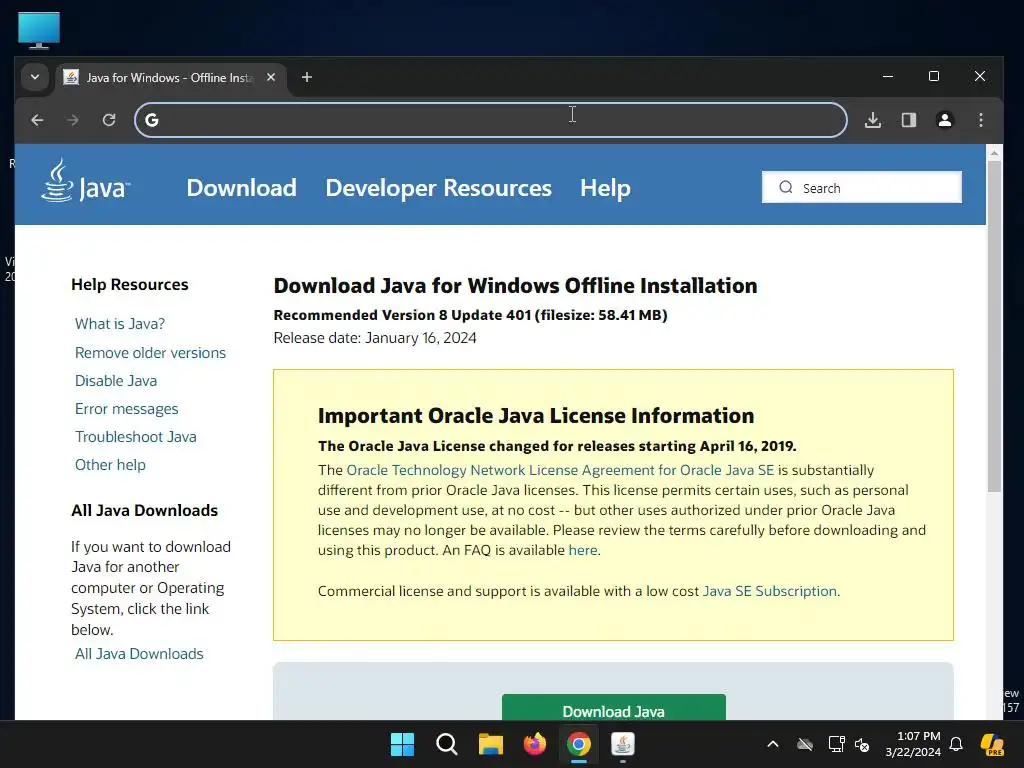The image size is (1024, 768).
Task: Click the browser forward arrow
Action: [73, 120]
